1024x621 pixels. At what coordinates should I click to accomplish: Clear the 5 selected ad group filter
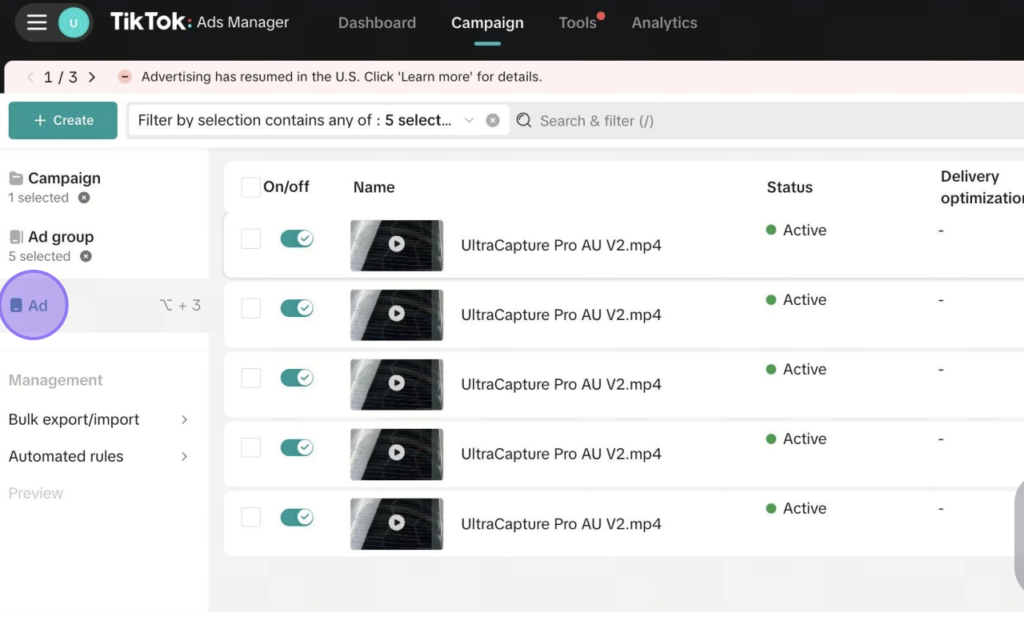pos(86,257)
